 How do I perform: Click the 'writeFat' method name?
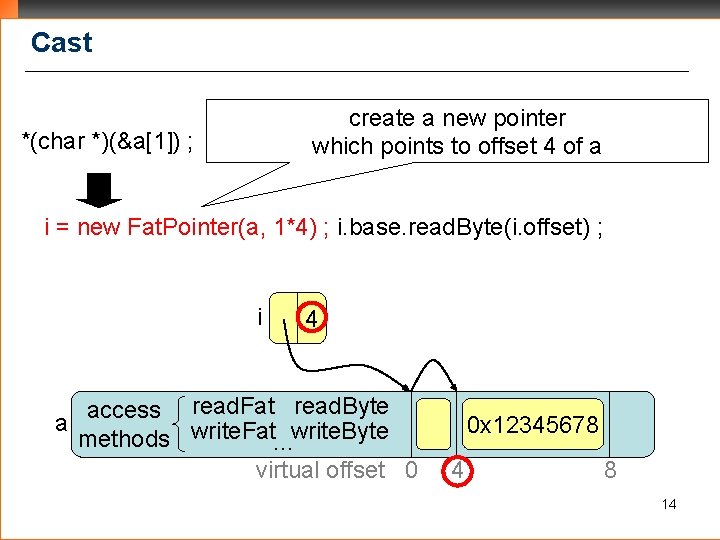point(233,431)
